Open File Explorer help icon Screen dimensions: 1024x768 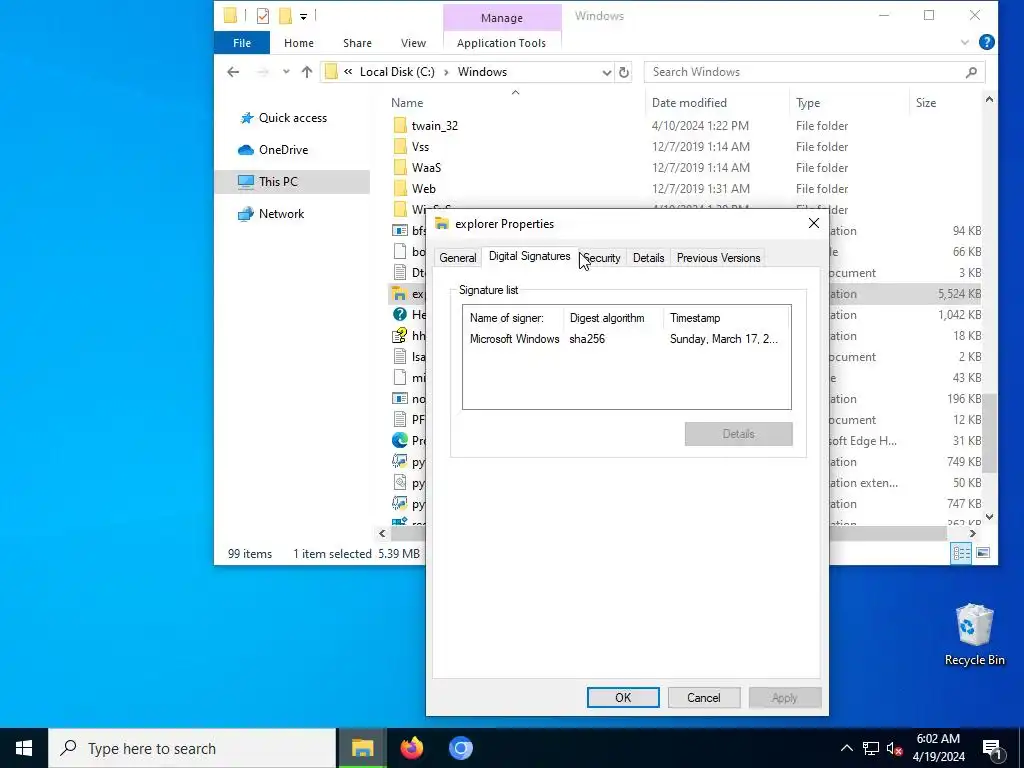(986, 42)
